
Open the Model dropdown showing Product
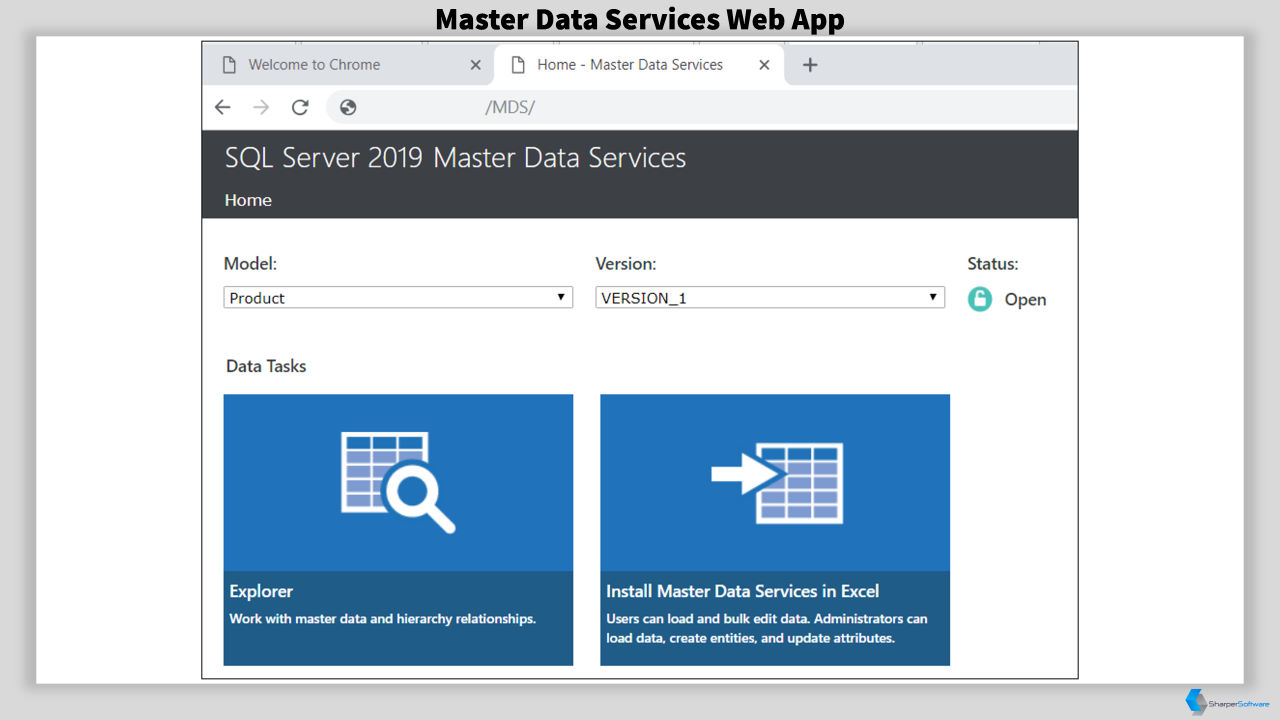pyautogui.click(x=398, y=297)
